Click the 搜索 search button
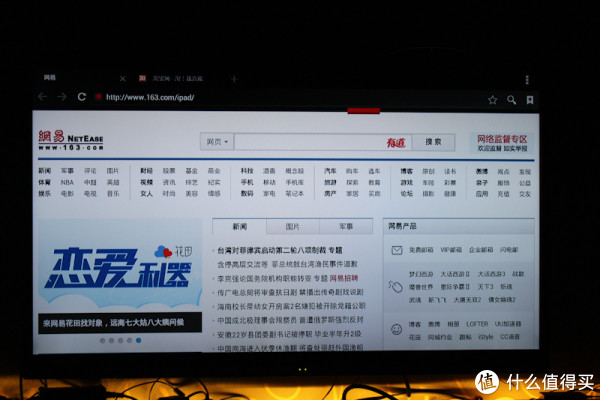The image size is (600, 400). (433, 142)
